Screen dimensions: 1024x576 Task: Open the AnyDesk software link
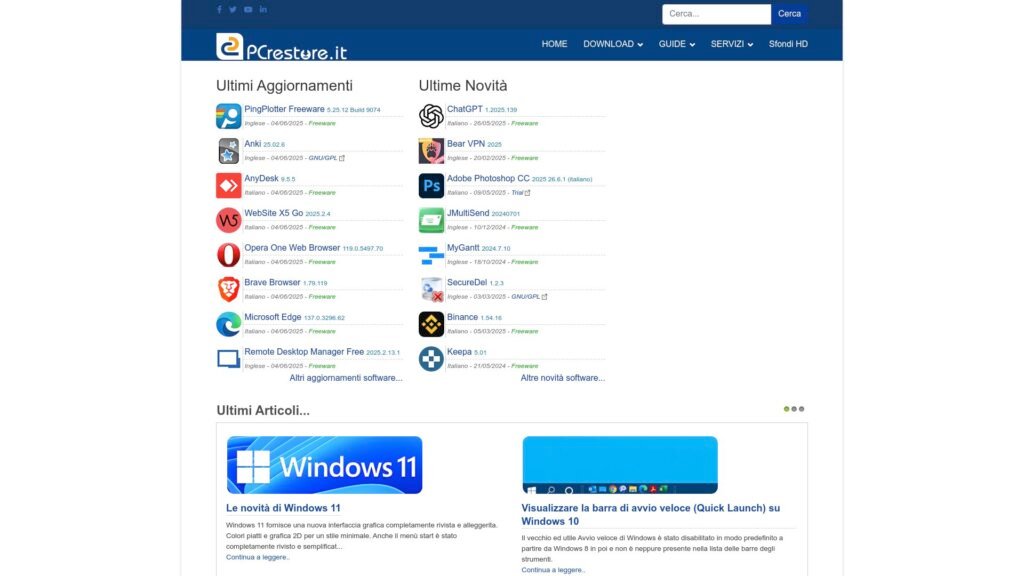pyautogui.click(x=261, y=178)
